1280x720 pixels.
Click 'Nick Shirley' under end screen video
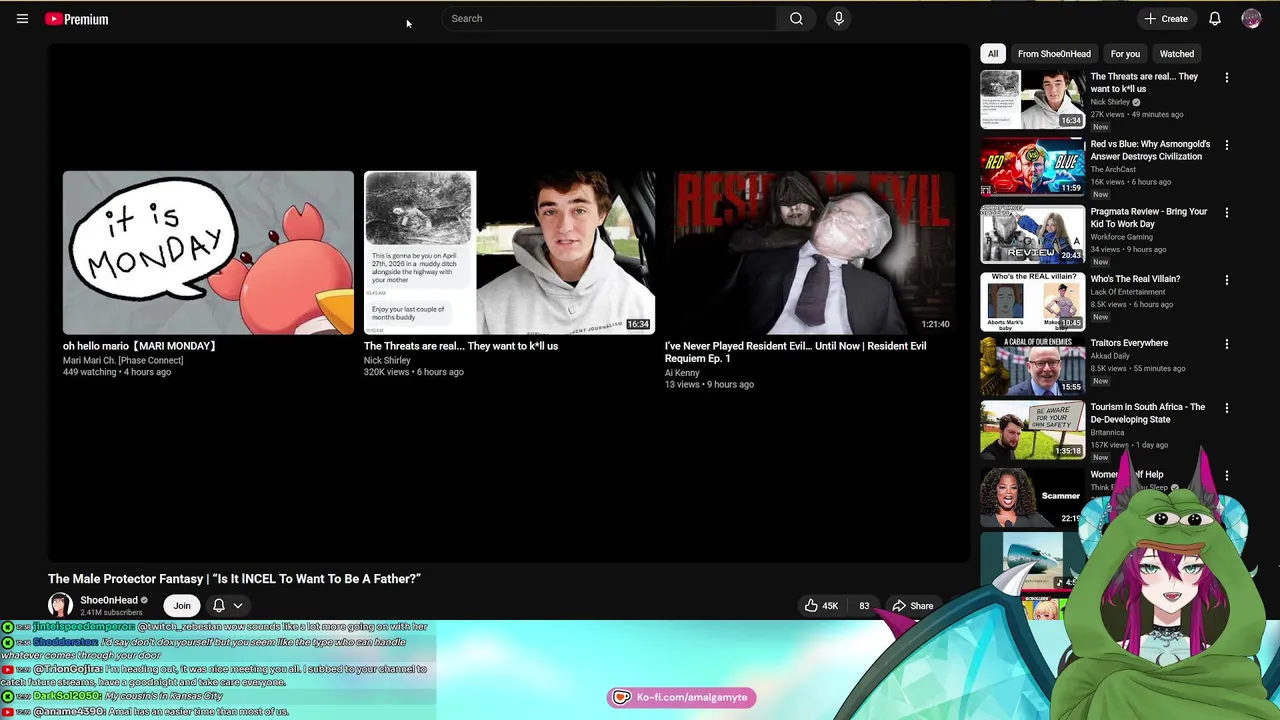(387, 360)
